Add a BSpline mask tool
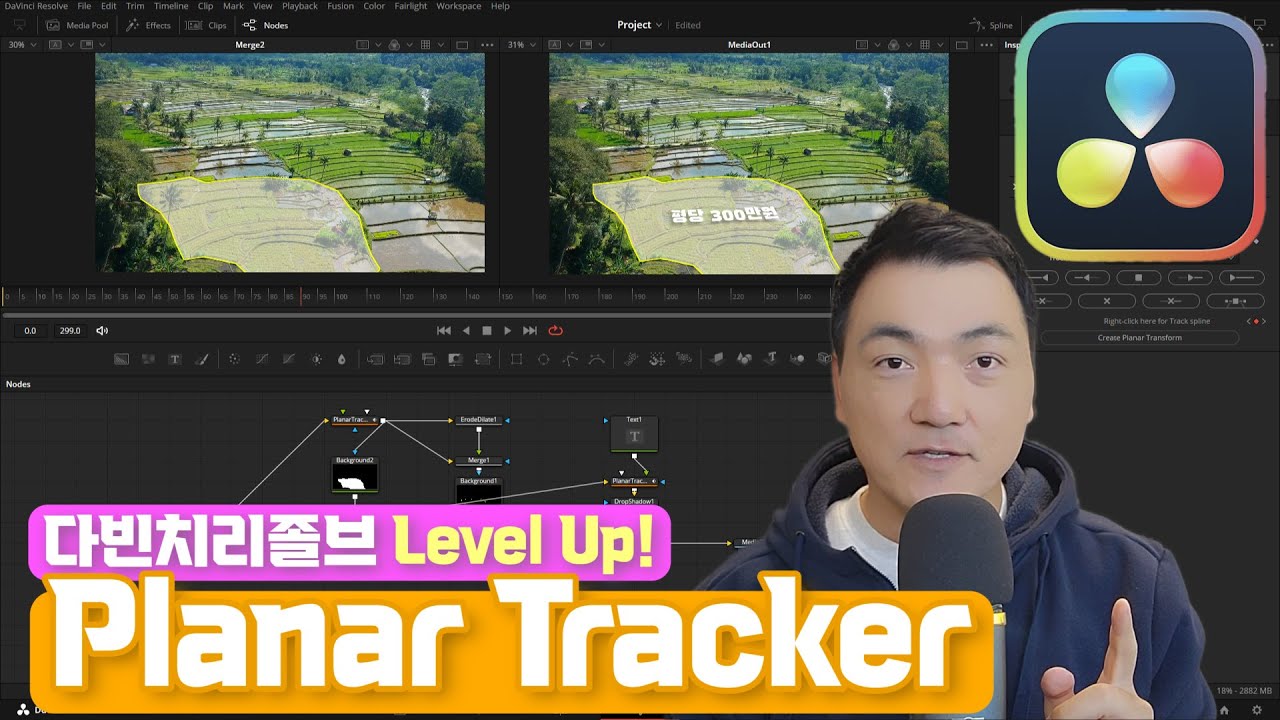Image resolution: width=1280 pixels, height=720 pixels. 597,359
